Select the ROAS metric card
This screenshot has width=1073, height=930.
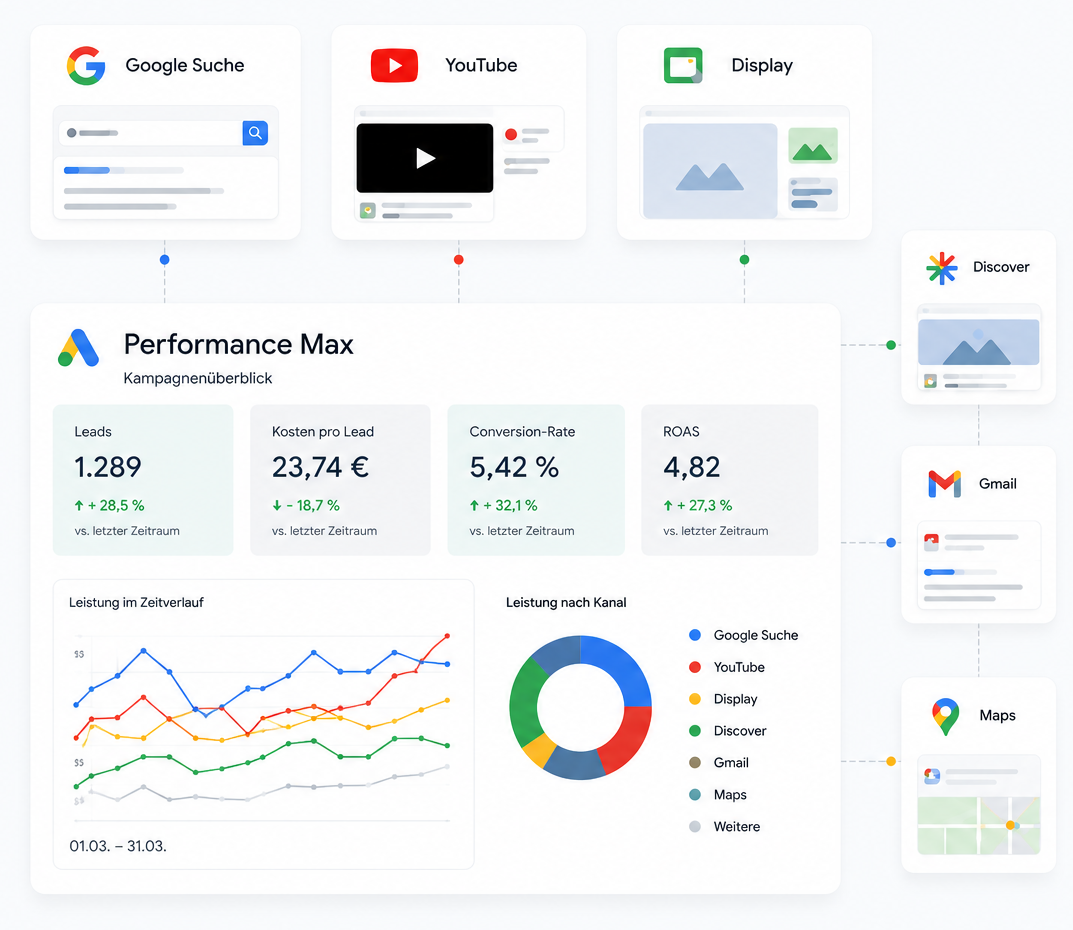(x=729, y=480)
